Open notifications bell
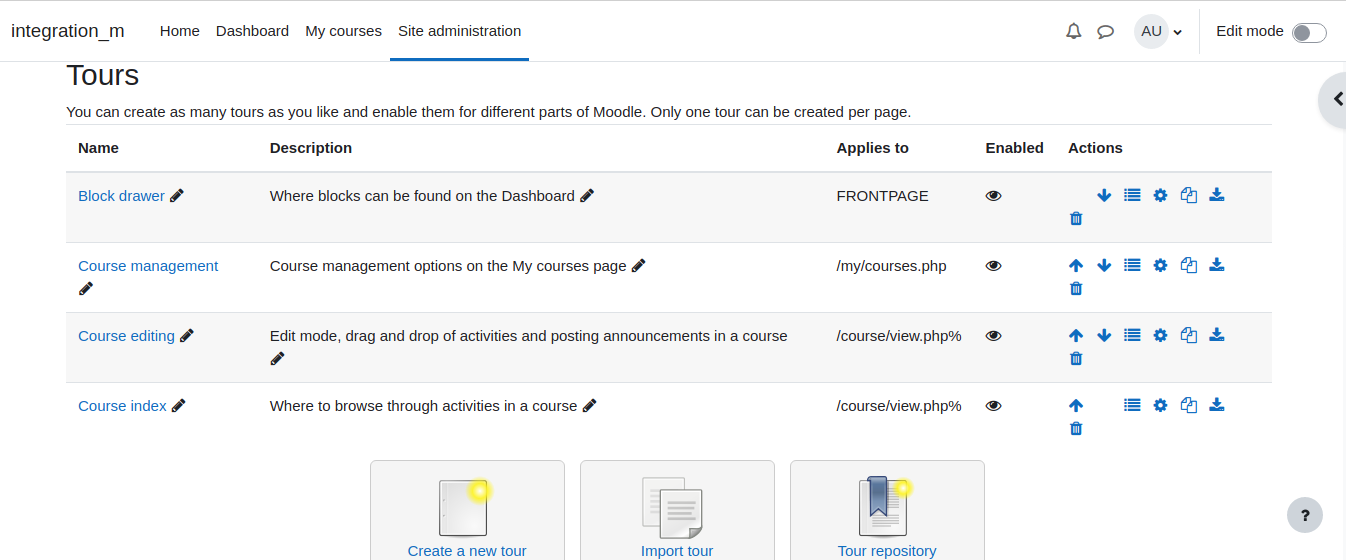This screenshot has width=1346, height=560. pyautogui.click(x=1074, y=31)
